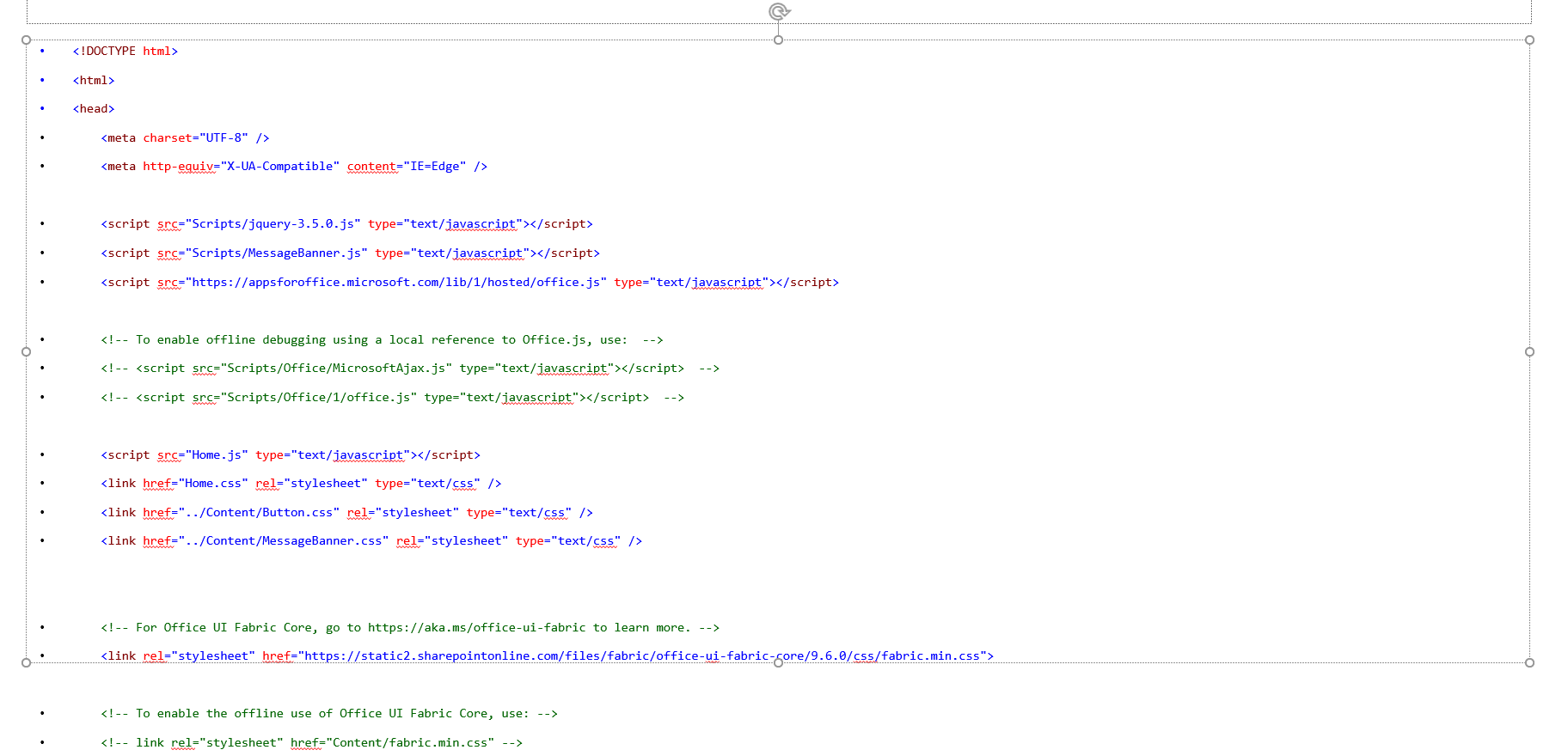
Task: Click the ../Content/Button.css link line
Action: [x=346, y=513]
